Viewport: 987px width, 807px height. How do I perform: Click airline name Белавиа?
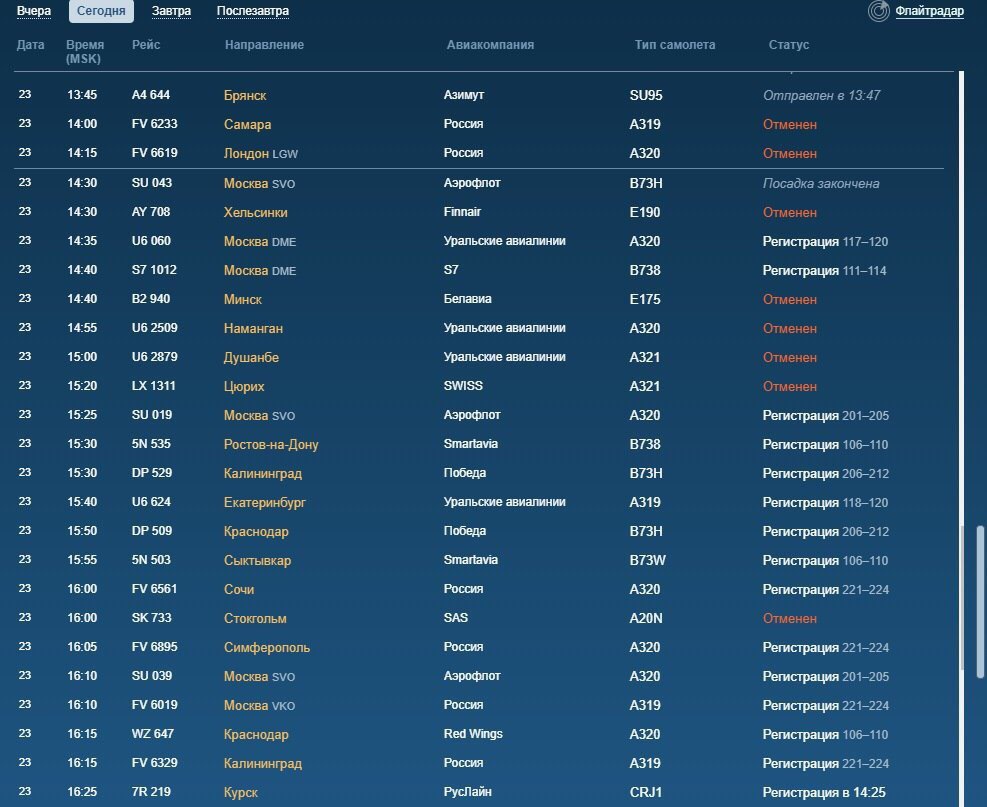click(x=468, y=298)
